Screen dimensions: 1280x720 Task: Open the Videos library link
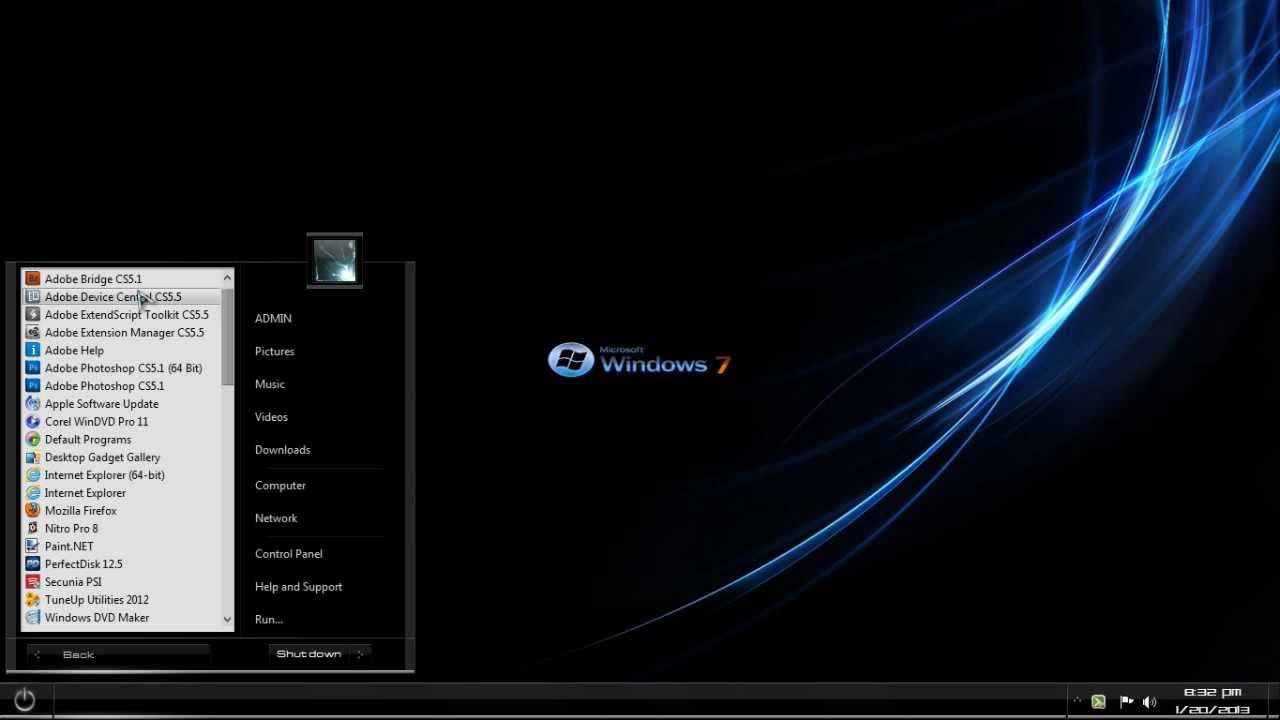(x=271, y=417)
